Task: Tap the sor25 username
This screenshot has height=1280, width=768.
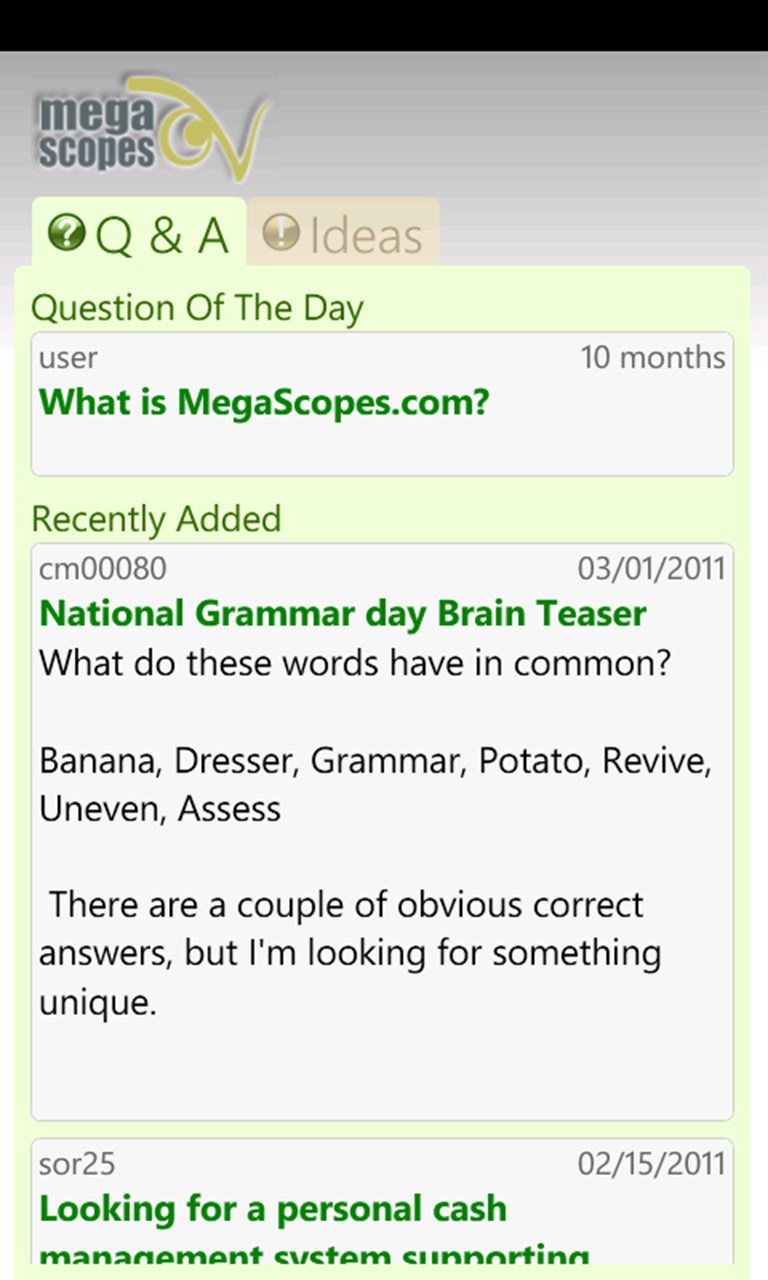Action: [77, 1164]
